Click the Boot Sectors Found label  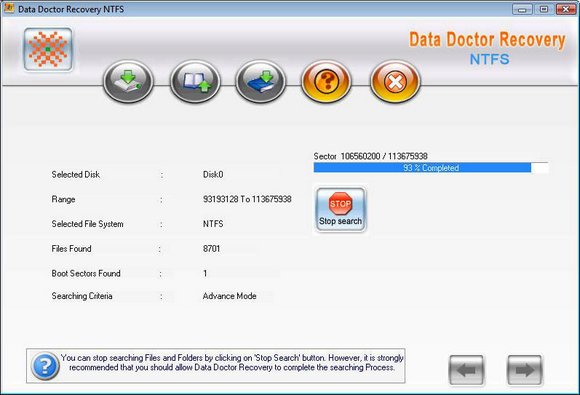tap(86, 273)
